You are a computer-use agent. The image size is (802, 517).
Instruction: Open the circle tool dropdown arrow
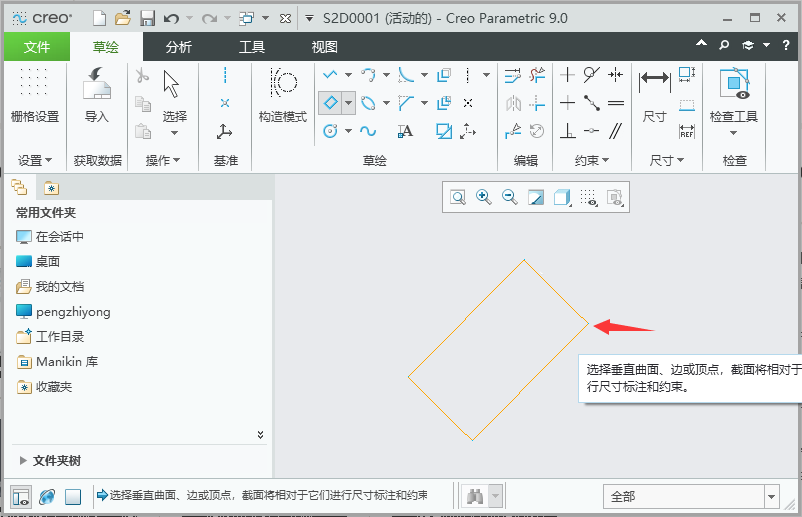[x=348, y=131]
